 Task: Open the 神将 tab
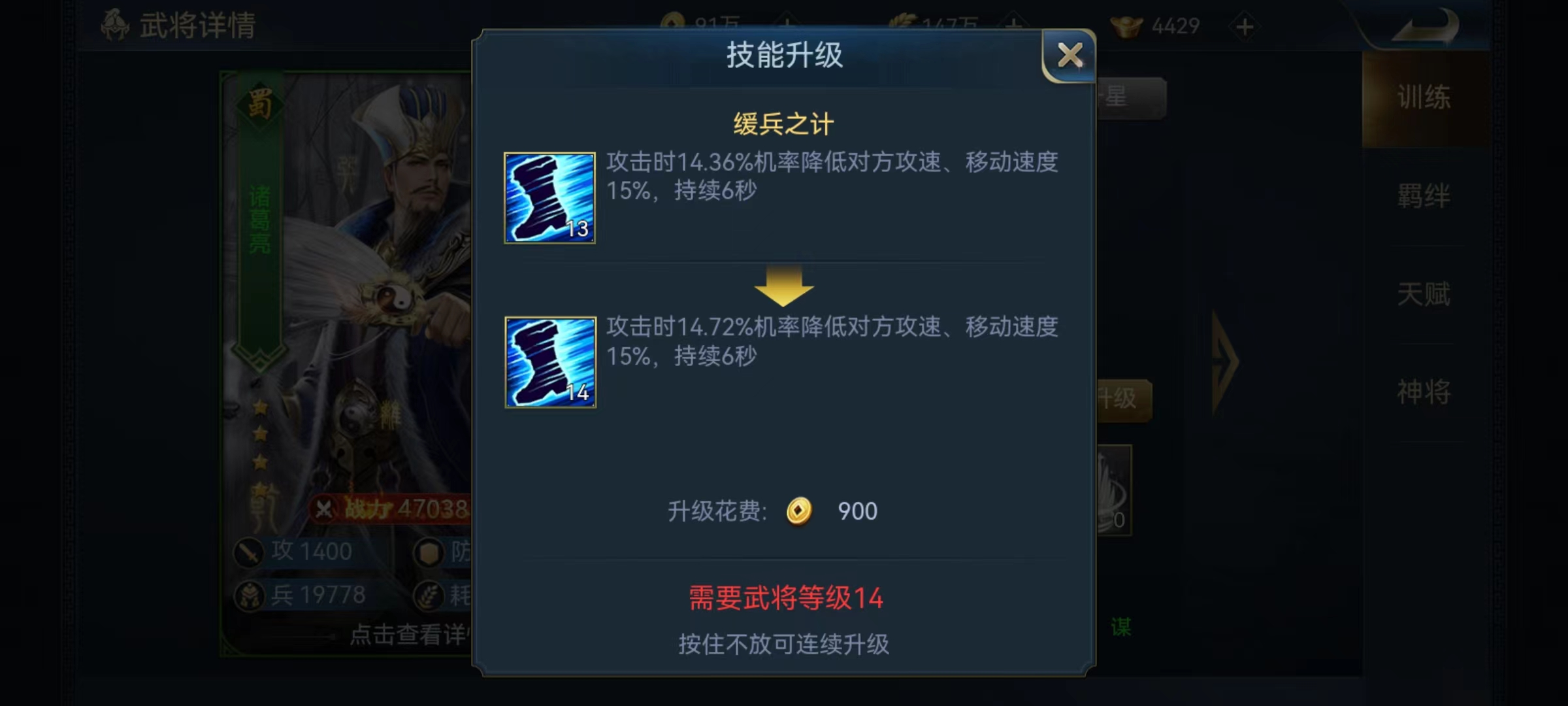pyautogui.click(x=1424, y=392)
